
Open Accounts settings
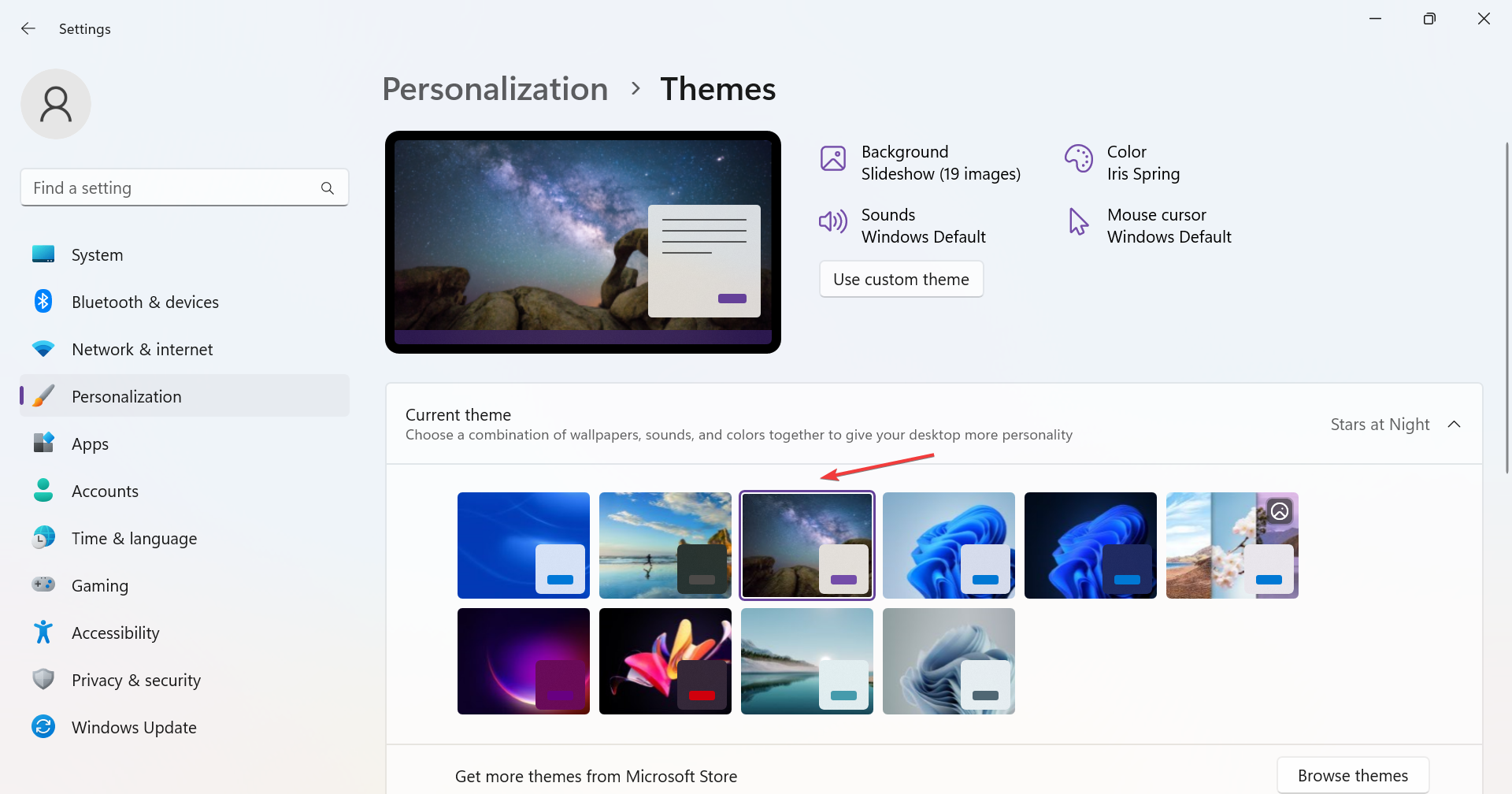[184, 491]
